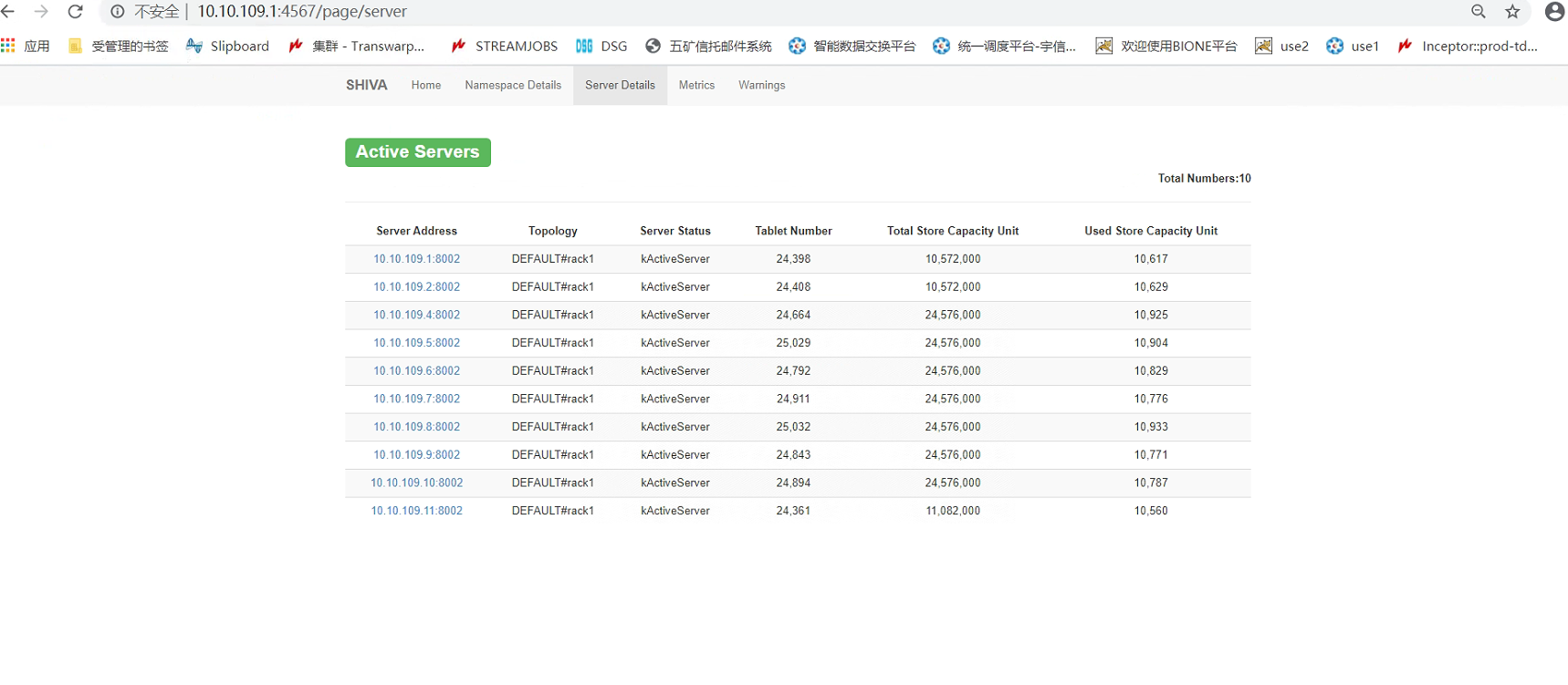Open the managed bookmarks folder
Image resolution: width=1568 pixels, height=685 pixels.
pyautogui.click(x=119, y=46)
